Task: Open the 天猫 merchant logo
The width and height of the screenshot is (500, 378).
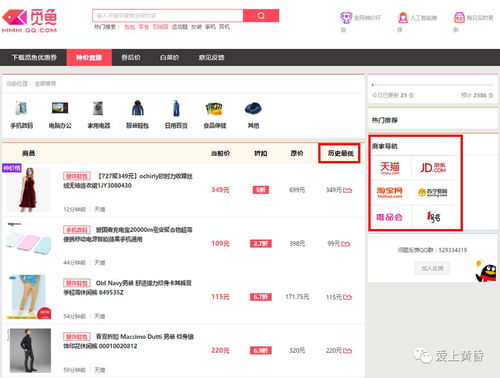Action: [x=390, y=168]
